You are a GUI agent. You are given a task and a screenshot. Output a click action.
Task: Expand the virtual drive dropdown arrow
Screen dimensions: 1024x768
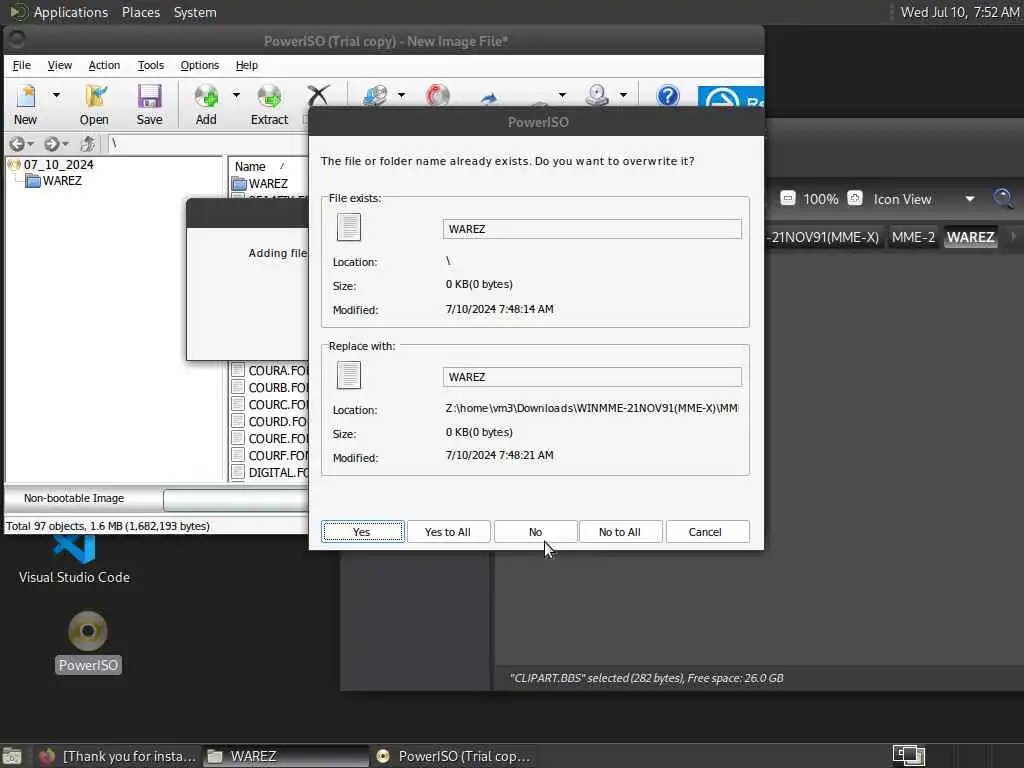point(623,95)
